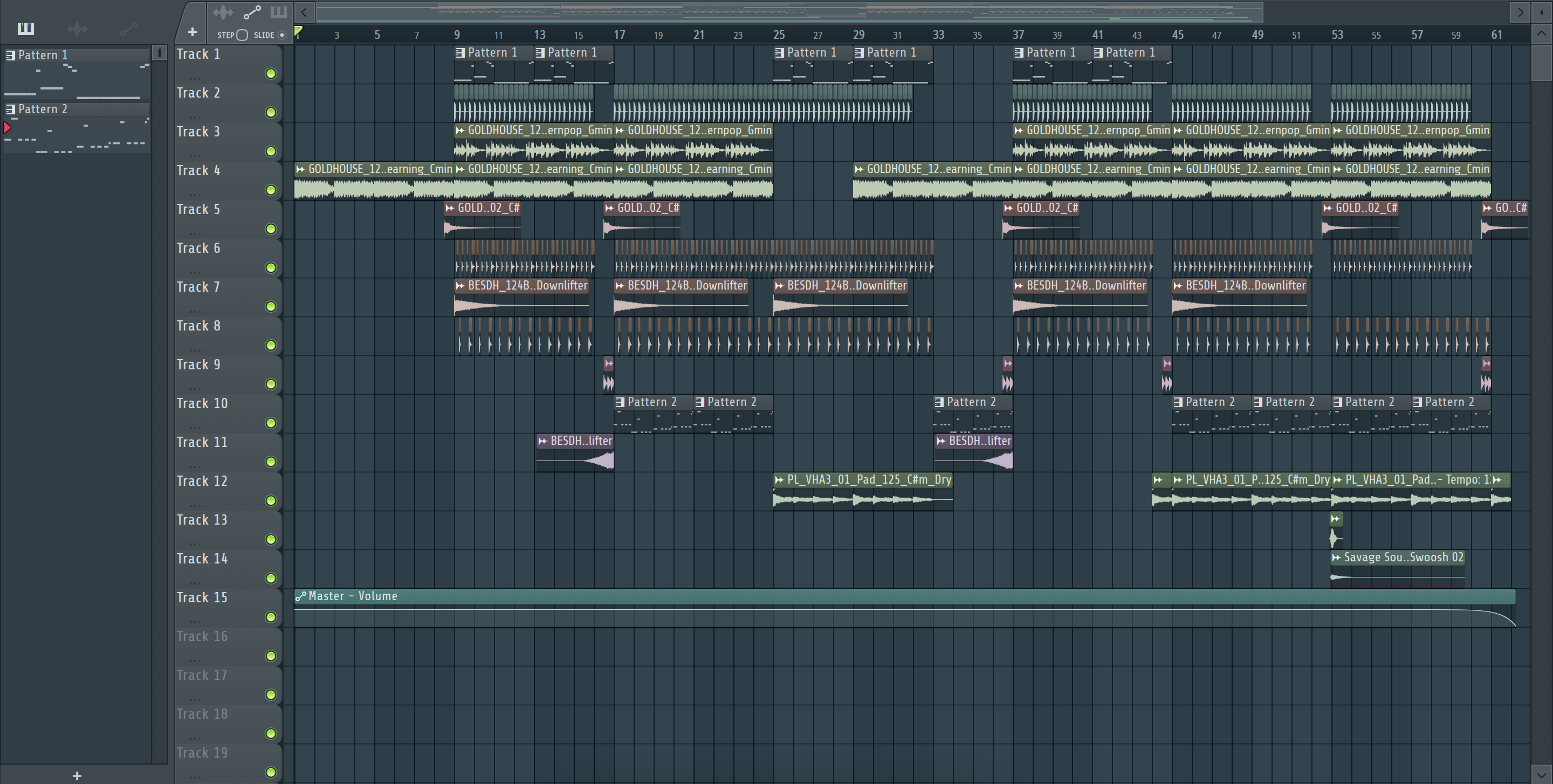1553x784 pixels.
Task: Open clip menu of GOLDHOUSE earning_Cmin at bar 1
Action: 301,169
